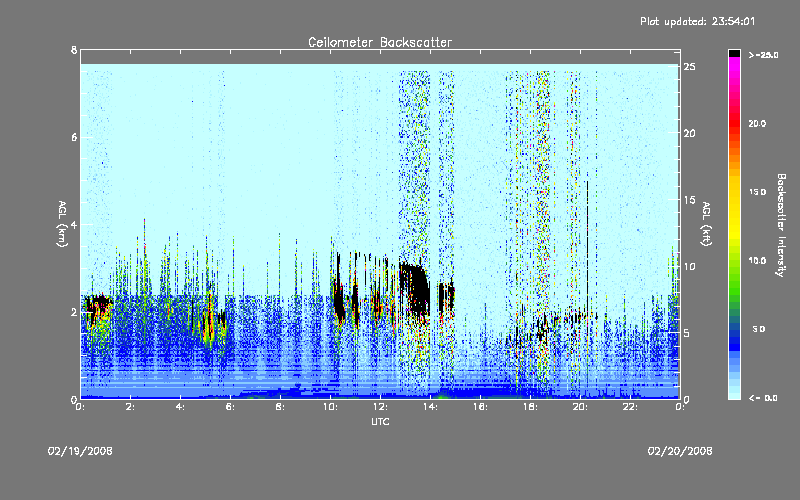Viewport: 800px width, 500px height.
Task: Click the '22:' hour tick on UTC axis
Action: tap(630, 407)
